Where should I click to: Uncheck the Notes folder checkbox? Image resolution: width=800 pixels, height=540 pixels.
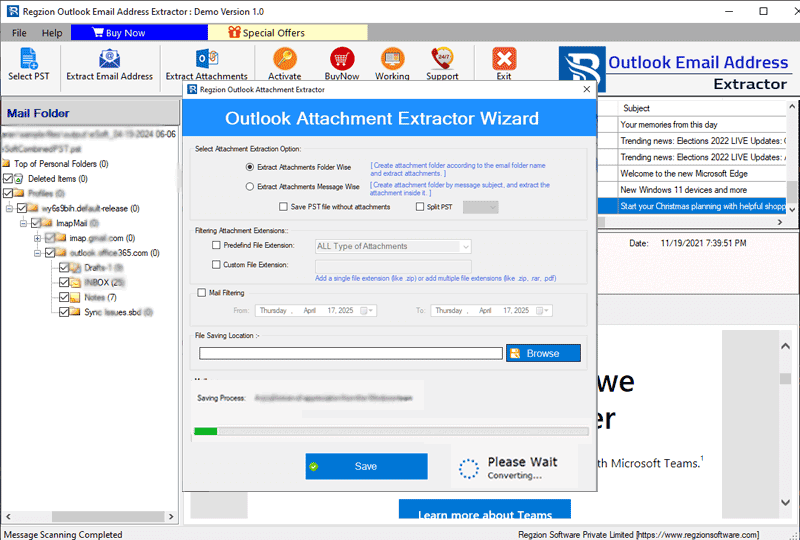(64, 297)
